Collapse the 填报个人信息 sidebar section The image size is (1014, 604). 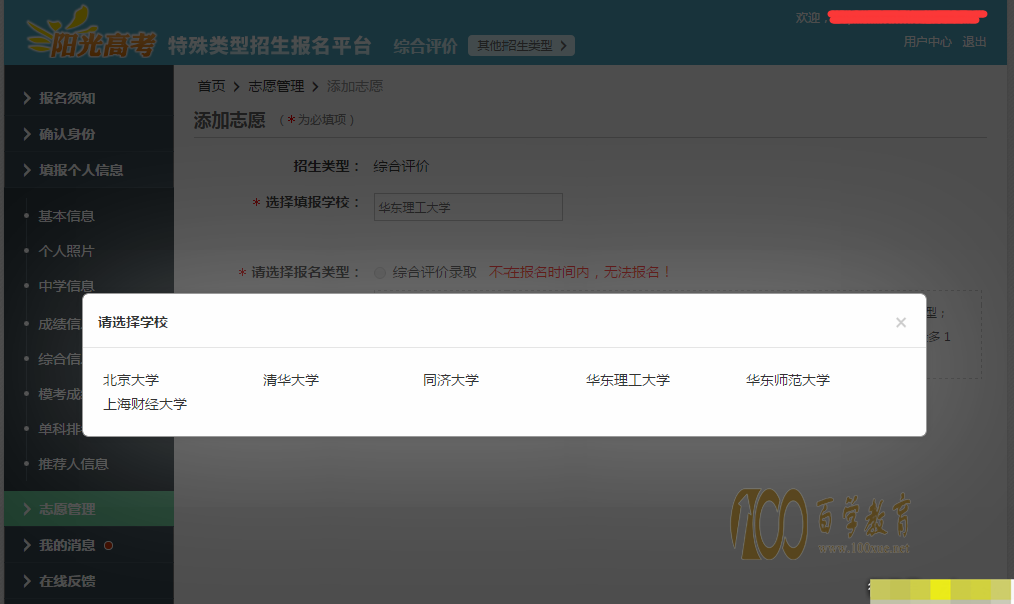(x=89, y=170)
